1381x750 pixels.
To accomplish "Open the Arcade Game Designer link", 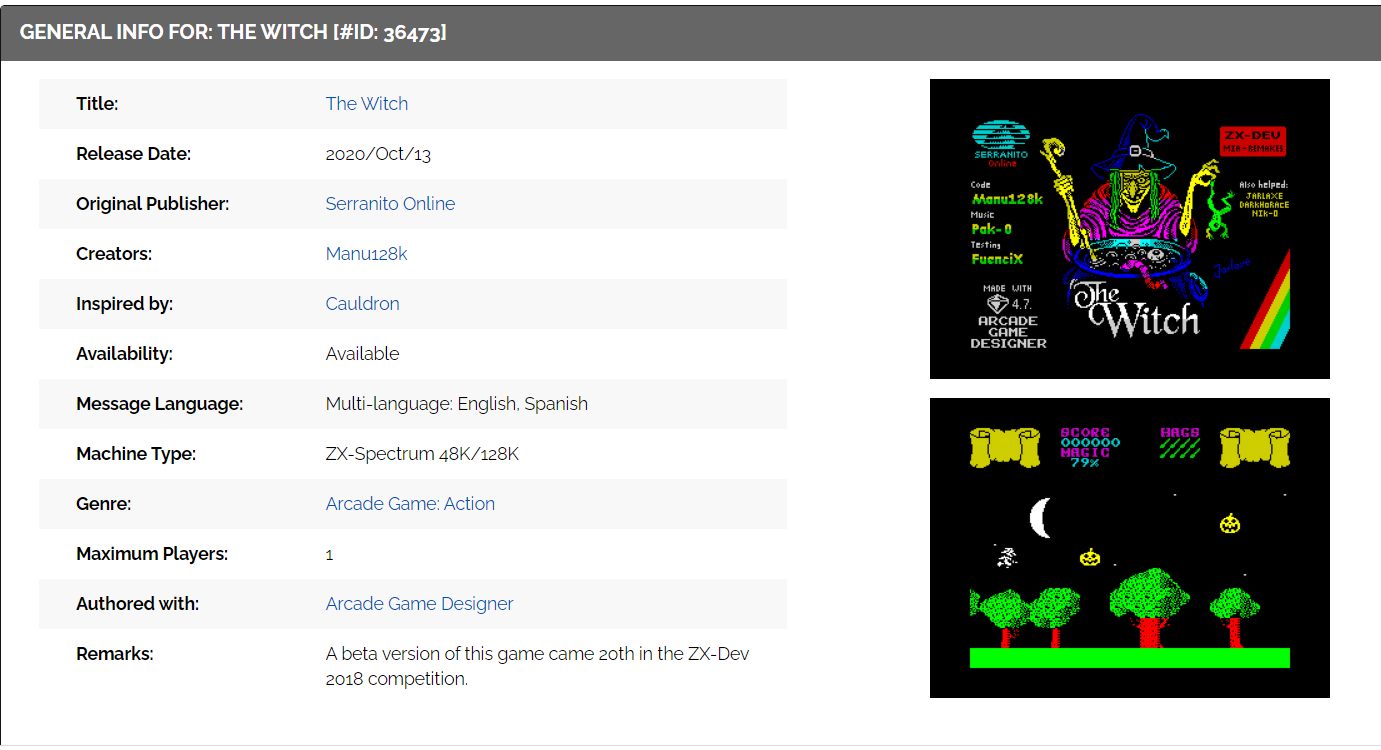I will pyautogui.click(x=419, y=604).
